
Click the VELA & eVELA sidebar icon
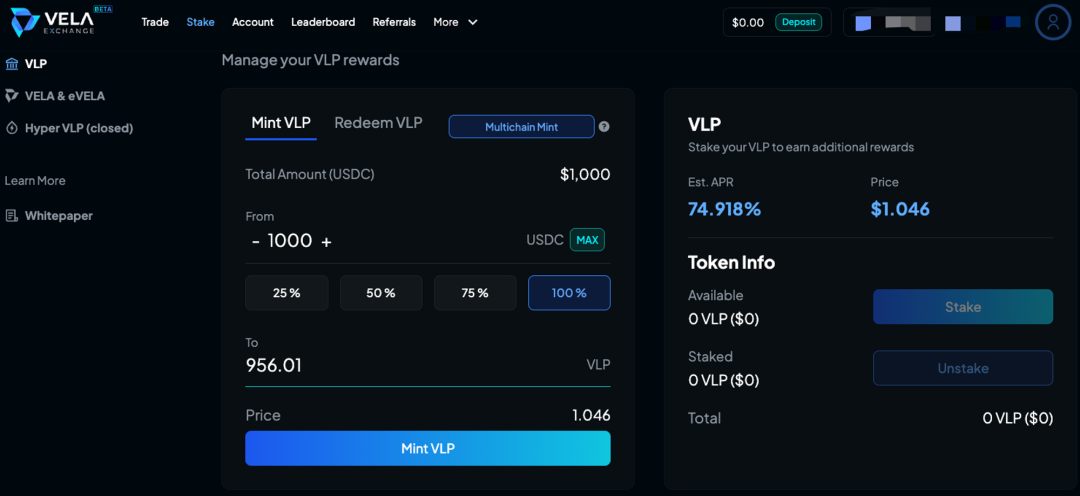pos(12,96)
